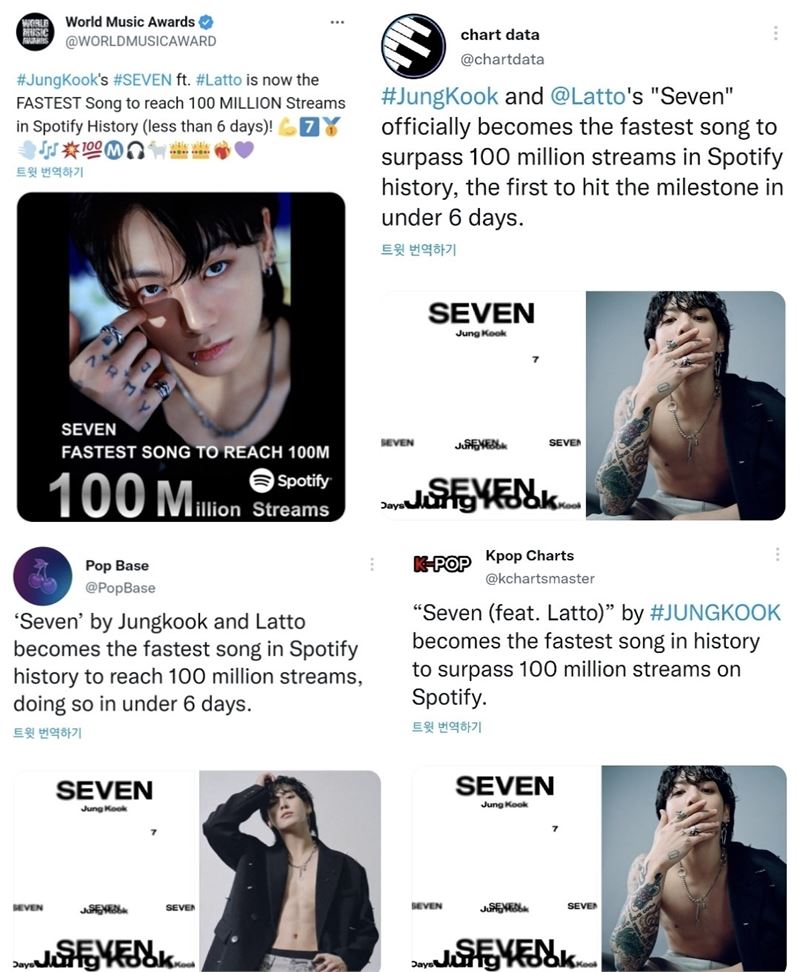800x972 pixels.
Task: Open more options menu on Pop Base tweet
Action: tap(371, 563)
